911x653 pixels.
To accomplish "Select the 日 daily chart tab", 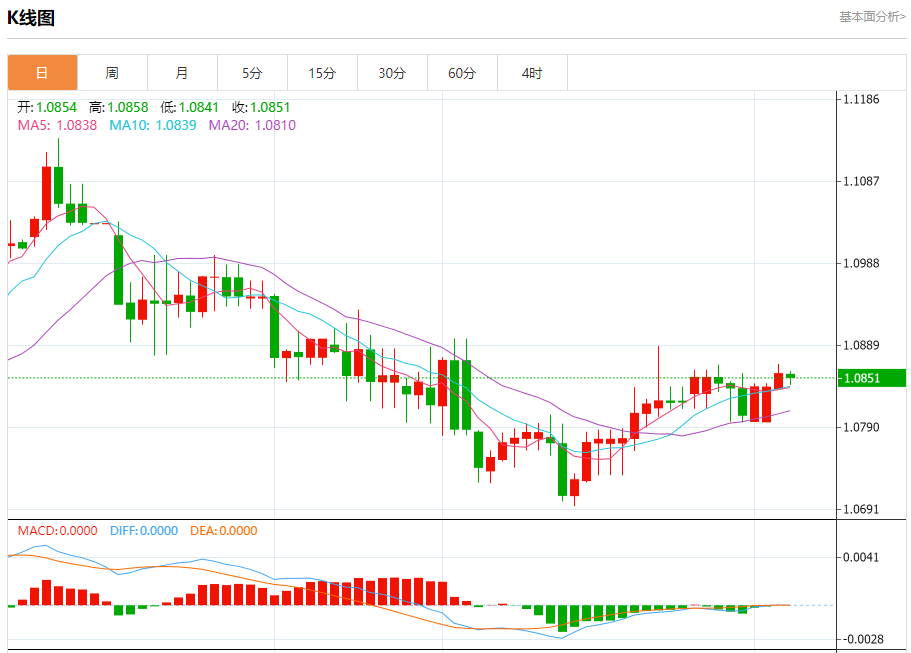I will 42,73.
